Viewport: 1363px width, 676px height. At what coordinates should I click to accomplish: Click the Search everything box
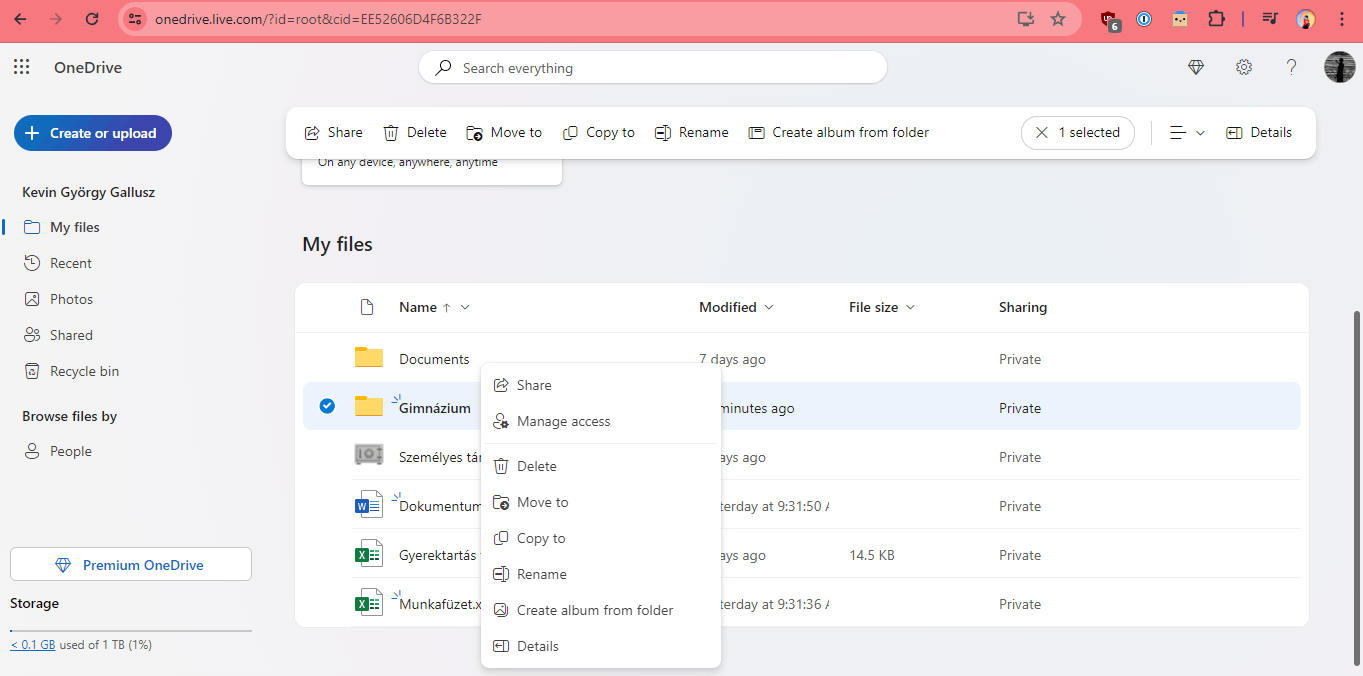pyautogui.click(x=652, y=68)
